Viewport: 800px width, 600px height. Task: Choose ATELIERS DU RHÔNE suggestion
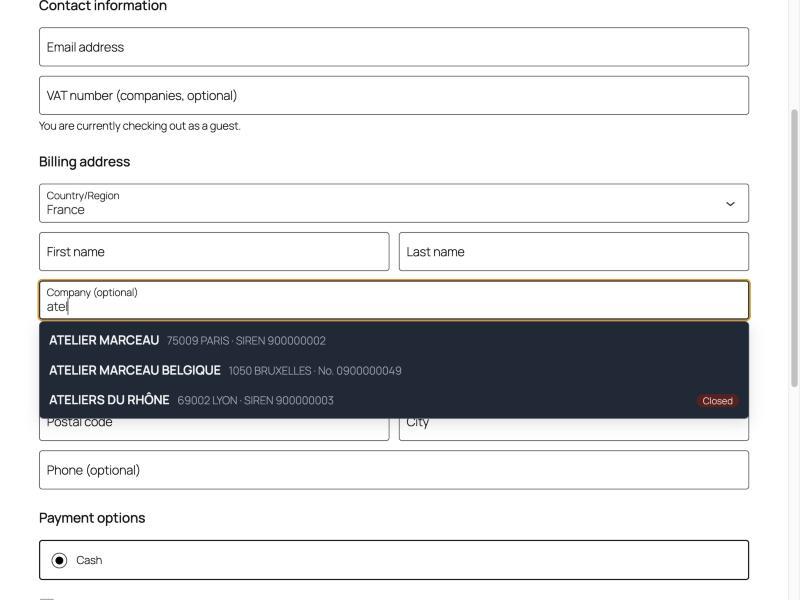394,400
